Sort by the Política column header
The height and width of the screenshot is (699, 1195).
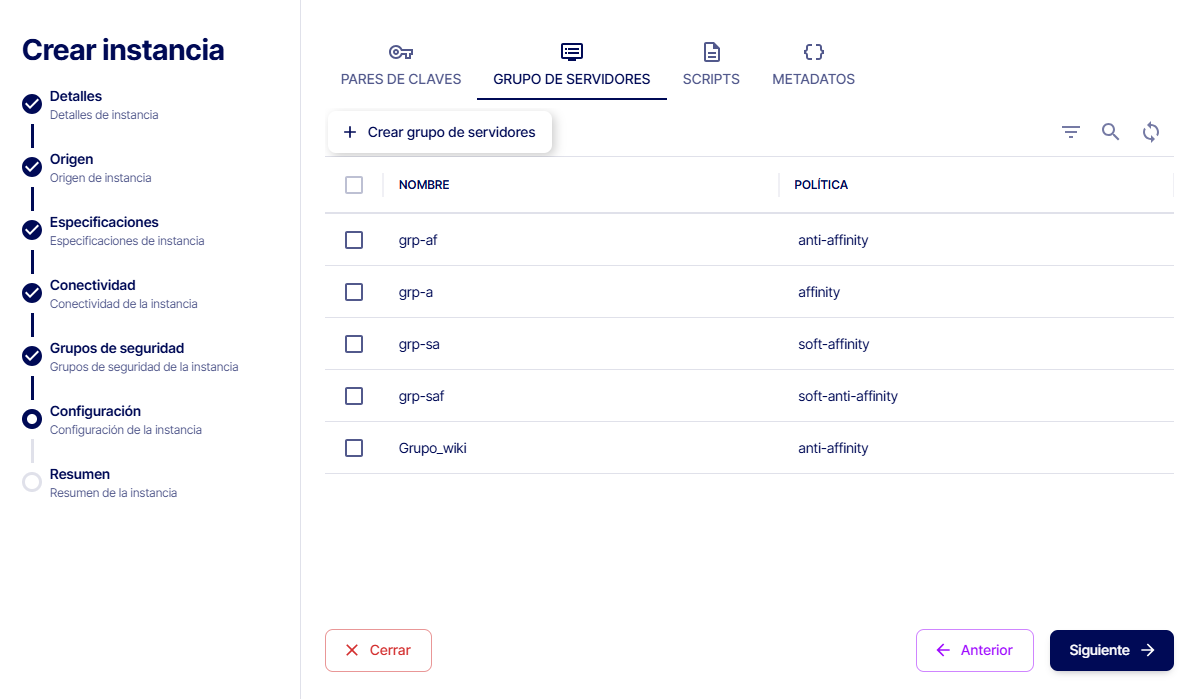pos(821,185)
